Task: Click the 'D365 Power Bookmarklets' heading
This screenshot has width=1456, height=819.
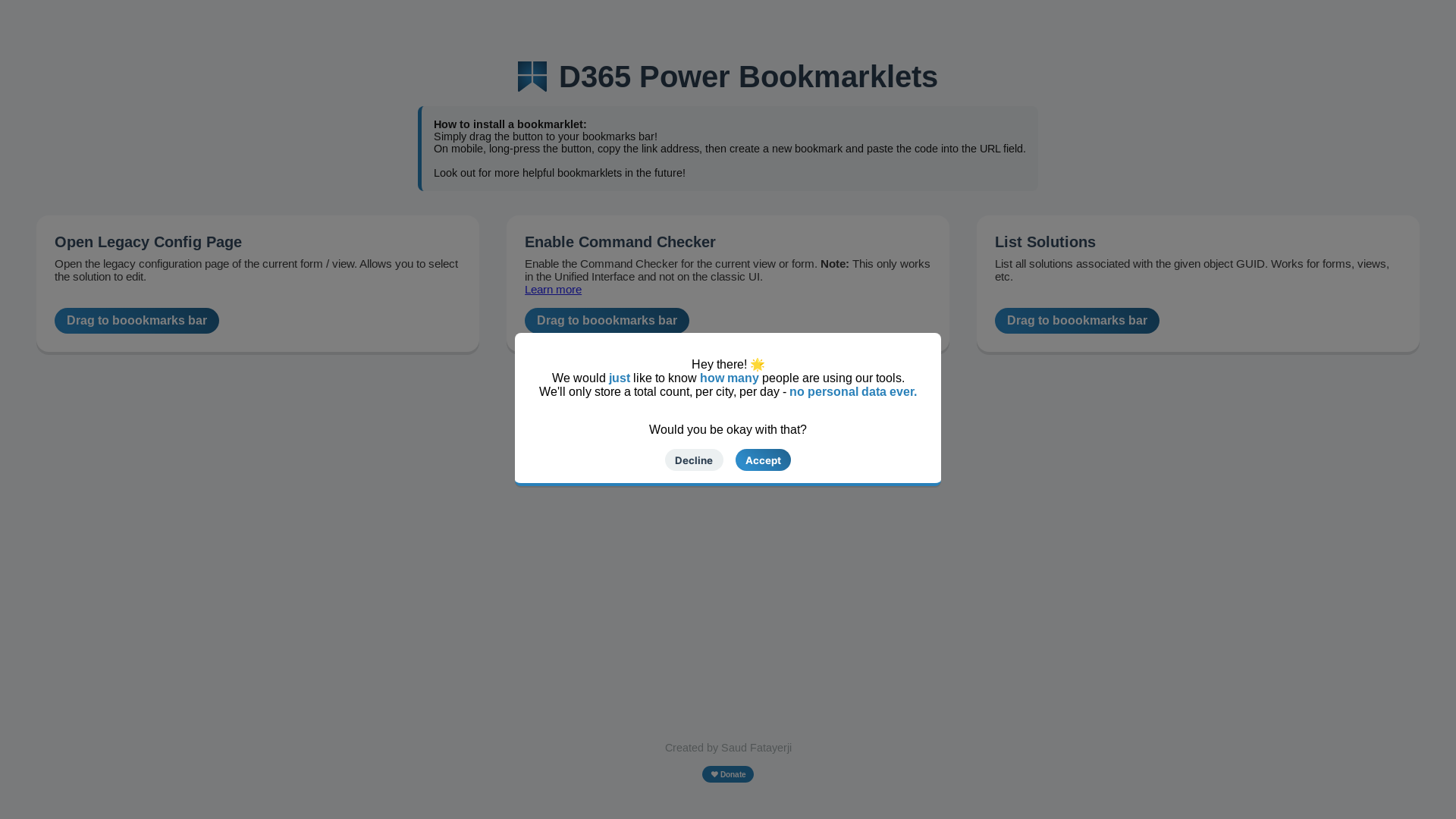Action: (x=748, y=77)
